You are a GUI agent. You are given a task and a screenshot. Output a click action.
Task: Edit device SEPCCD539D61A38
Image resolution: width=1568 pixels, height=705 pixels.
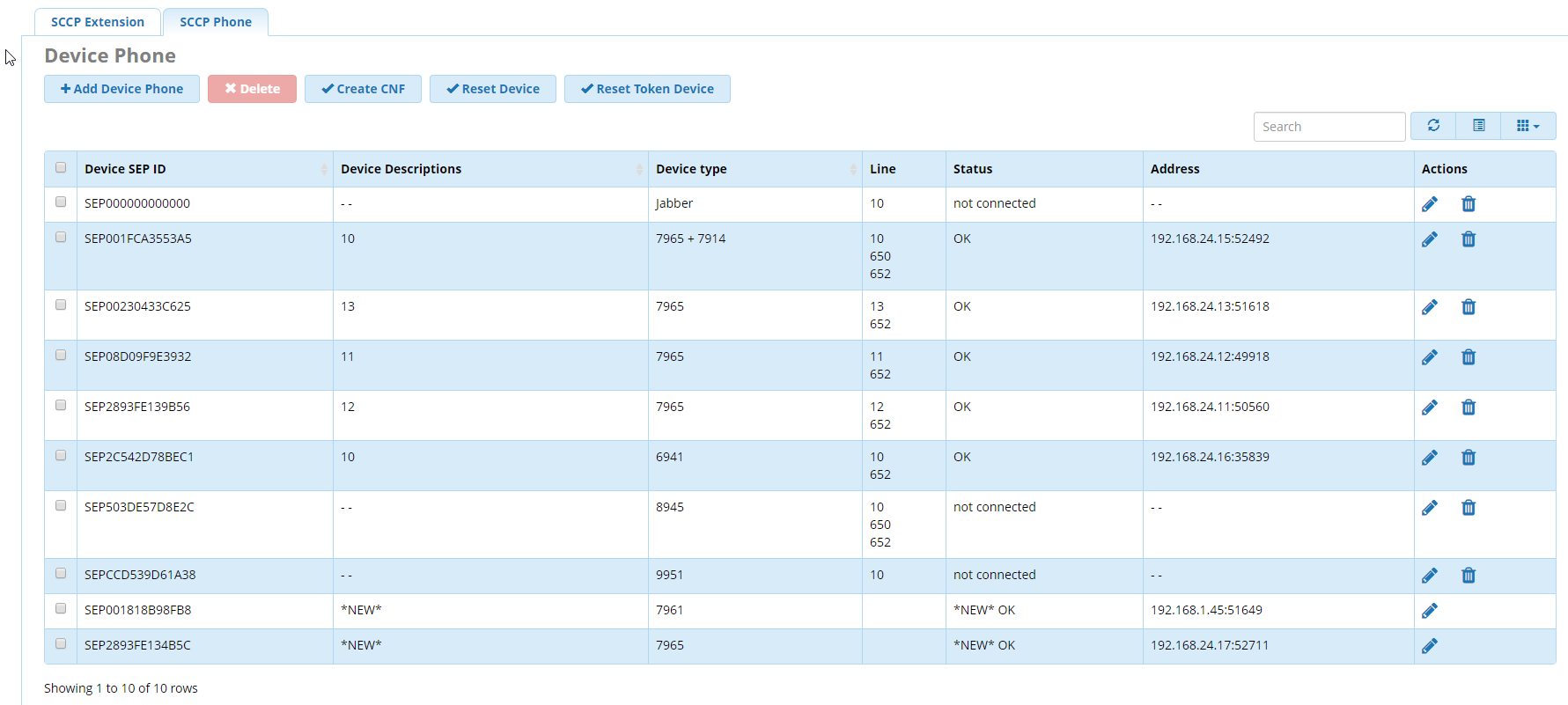[x=1430, y=576]
